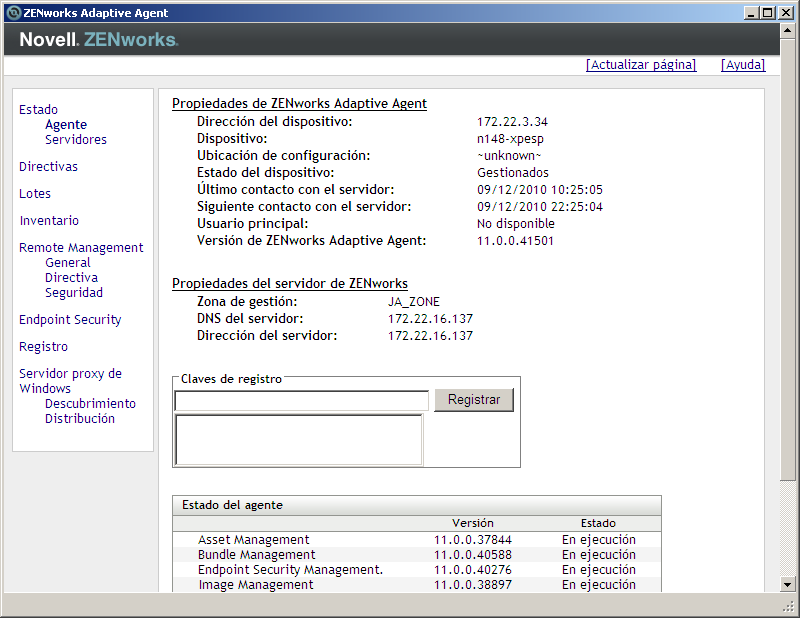Click the window resize grip corner
Image resolution: width=800 pixels, height=618 pixels.
pos(789,606)
